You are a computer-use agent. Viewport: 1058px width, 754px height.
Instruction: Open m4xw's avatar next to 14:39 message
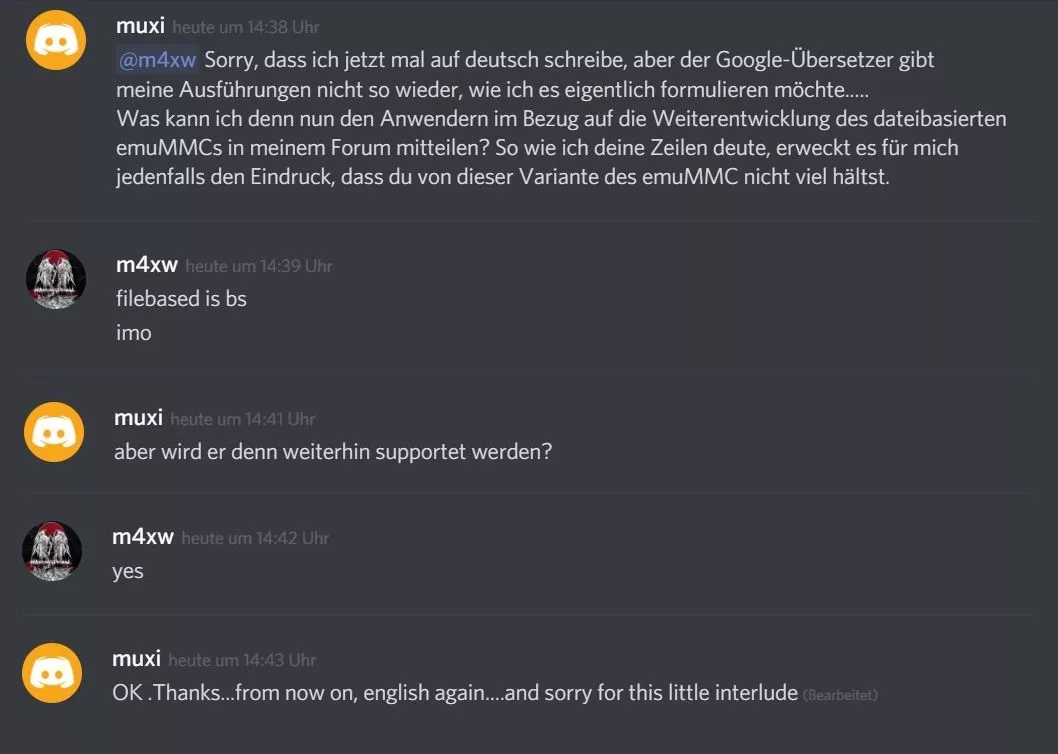pyautogui.click(x=55, y=279)
